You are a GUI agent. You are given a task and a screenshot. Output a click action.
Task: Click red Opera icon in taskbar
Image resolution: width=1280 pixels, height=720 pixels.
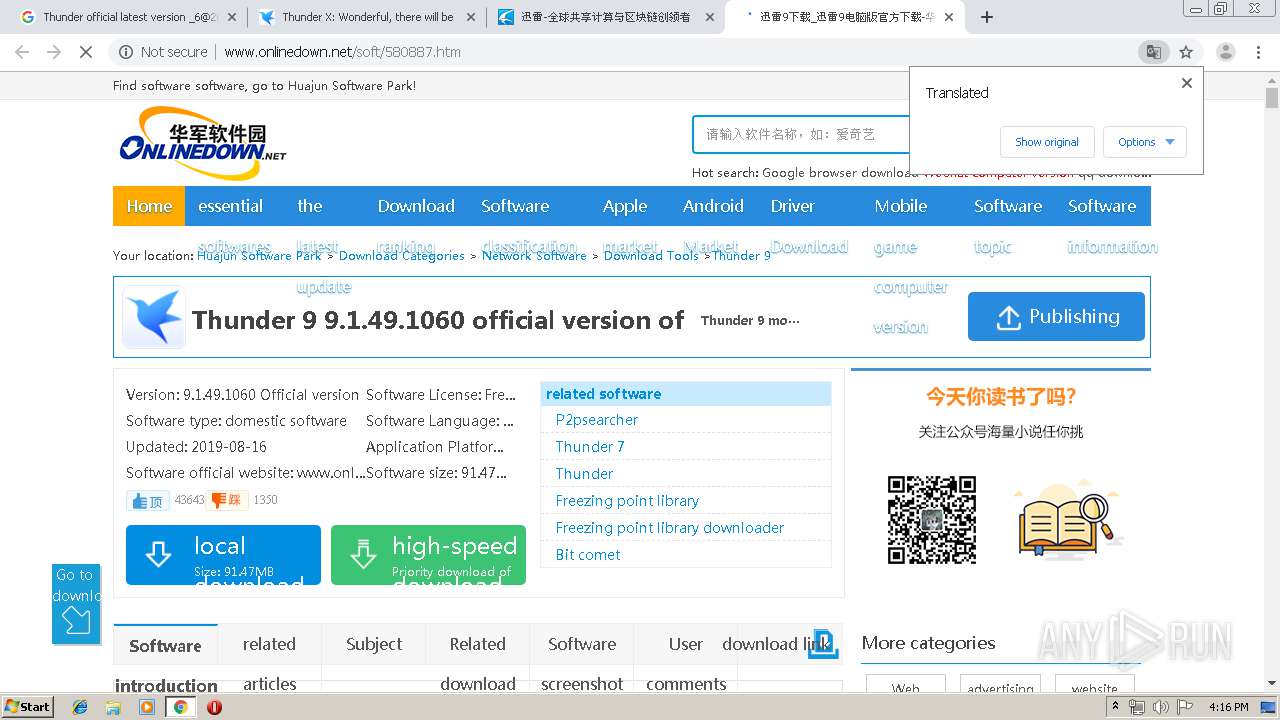(214, 707)
